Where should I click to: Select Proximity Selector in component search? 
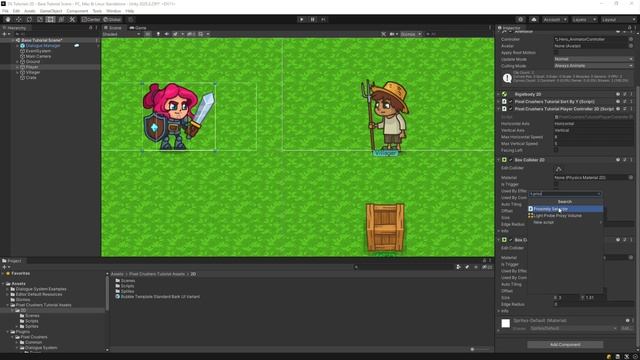565,209
